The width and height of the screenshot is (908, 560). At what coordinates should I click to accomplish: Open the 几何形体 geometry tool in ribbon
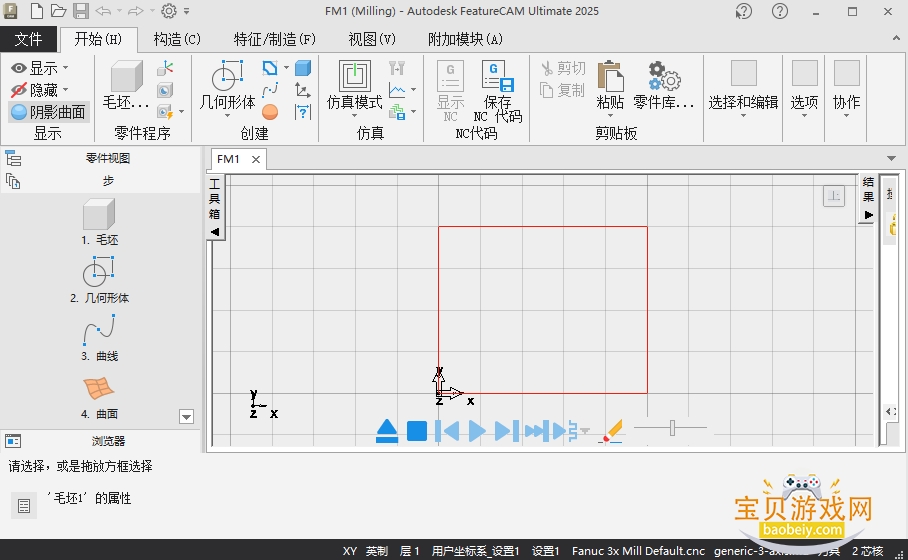[x=227, y=87]
